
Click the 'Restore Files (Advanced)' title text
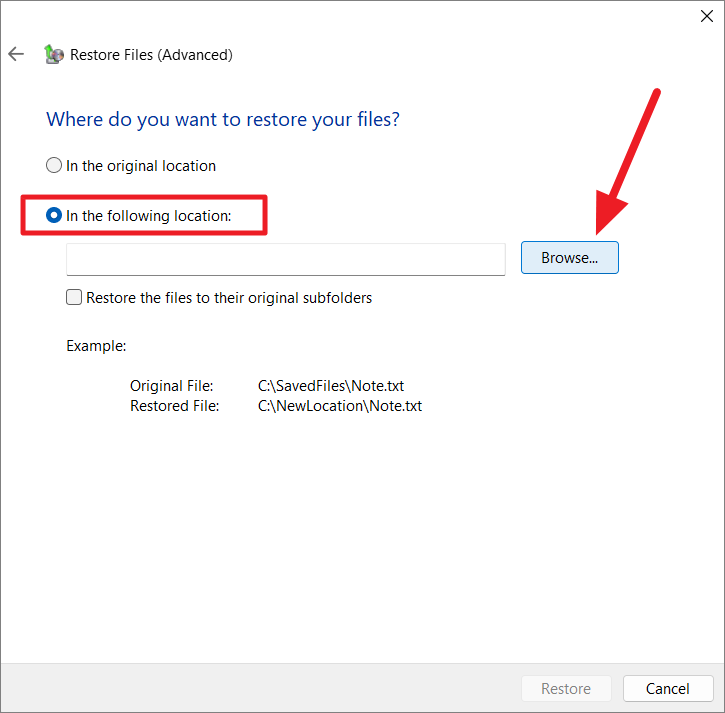(x=151, y=55)
